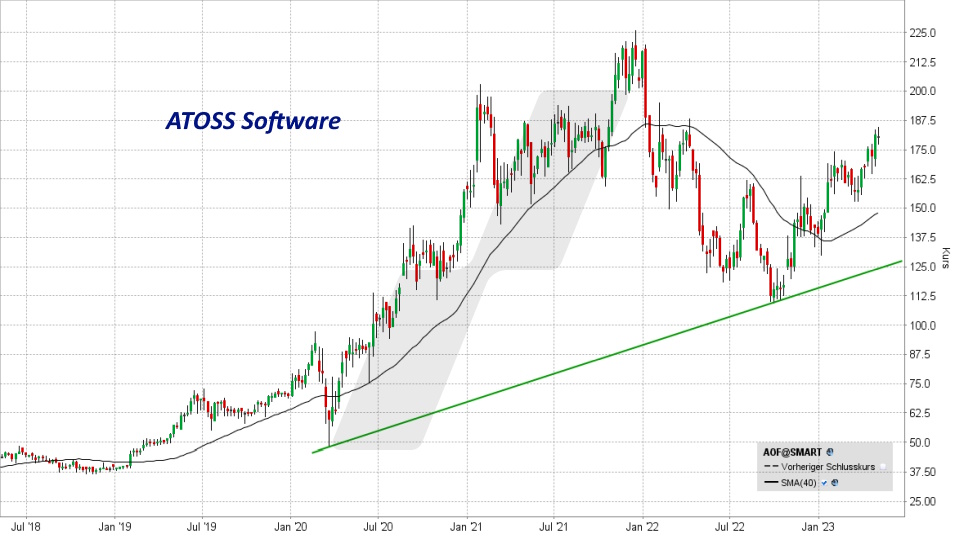Click the AOF@SMART legend title
Screen dimensions: 960x540
pyautogui.click(x=792, y=452)
